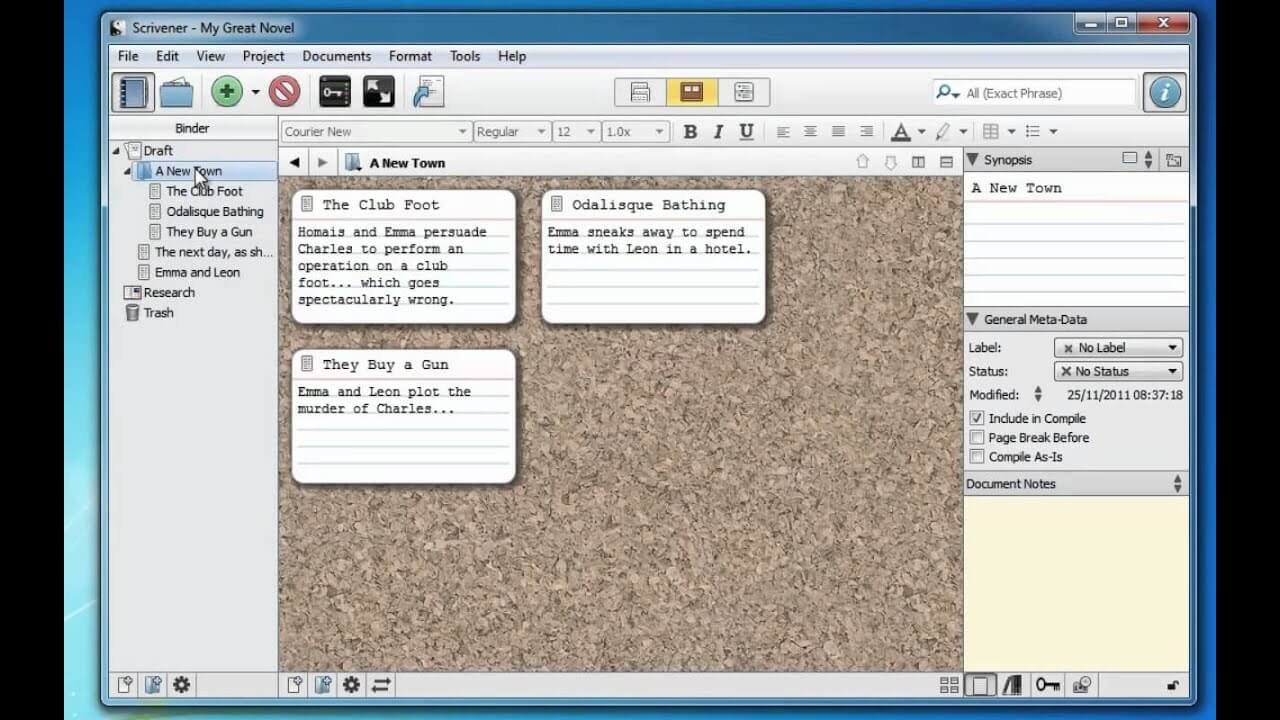Switch to document/scrivenings view mode

(640, 92)
